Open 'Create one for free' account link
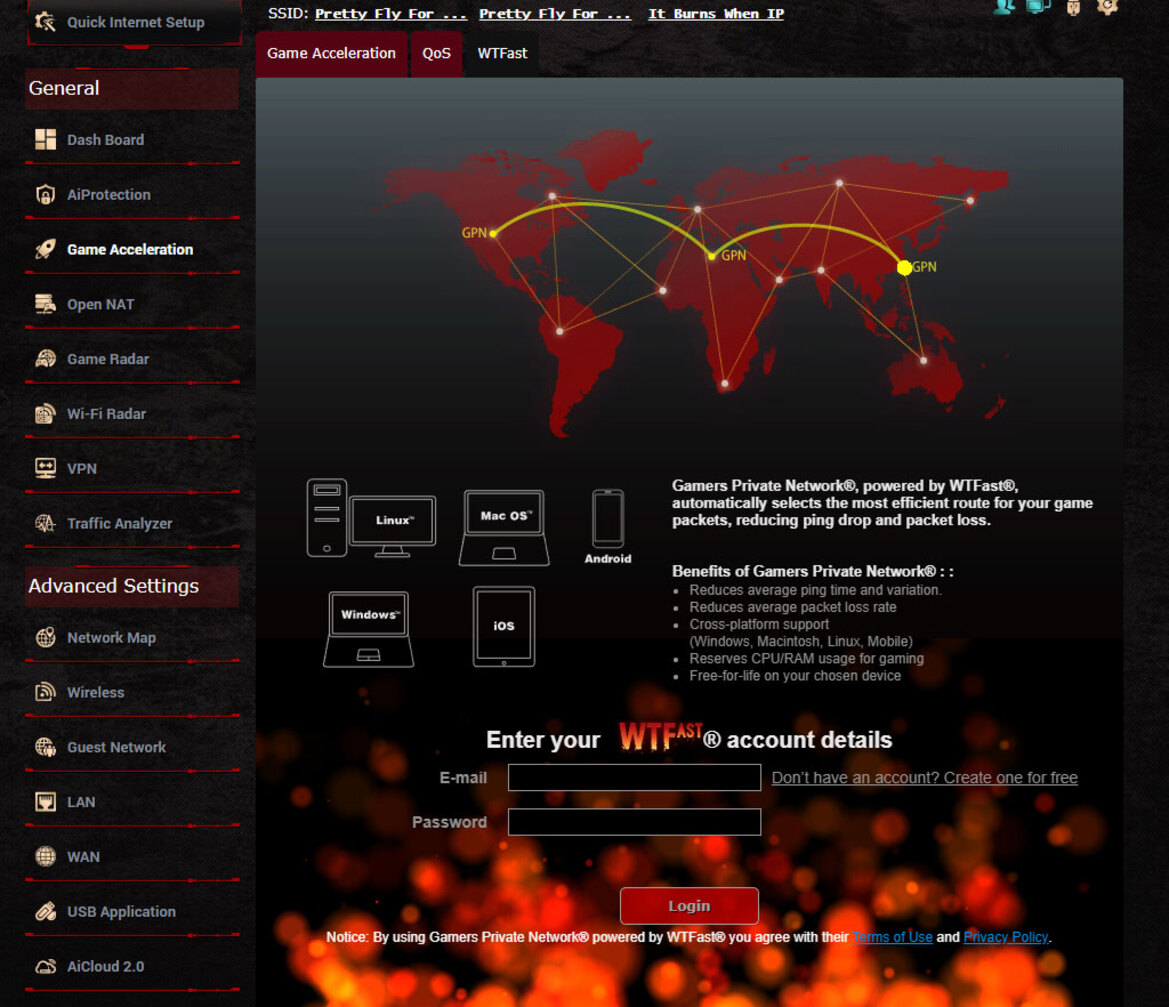Viewport: 1169px width, 1007px height. pyautogui.click(x=924, y=777)
